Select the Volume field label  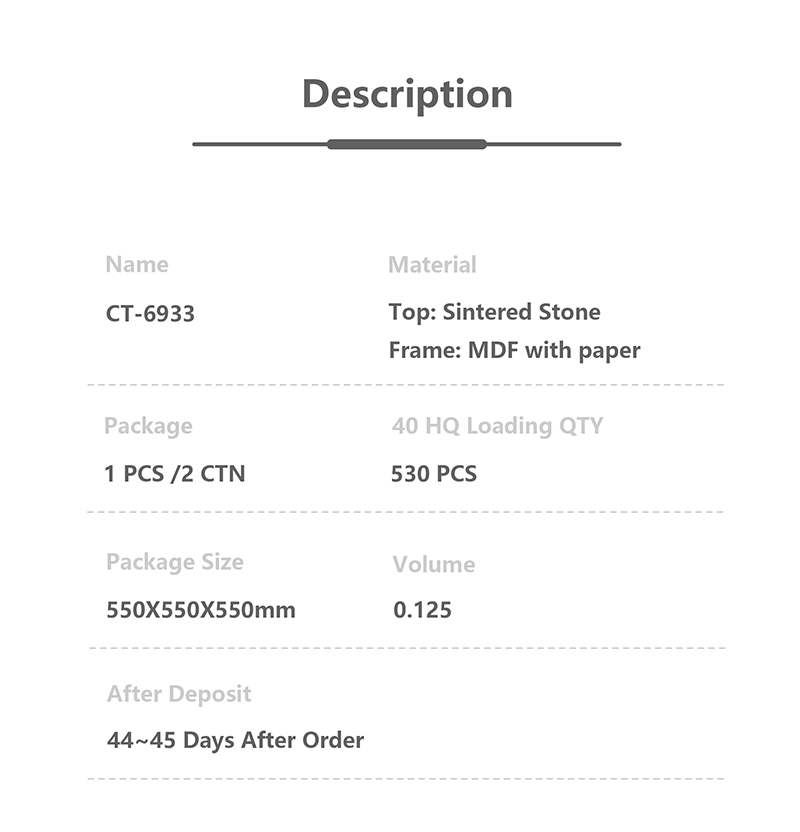(434, 564)
